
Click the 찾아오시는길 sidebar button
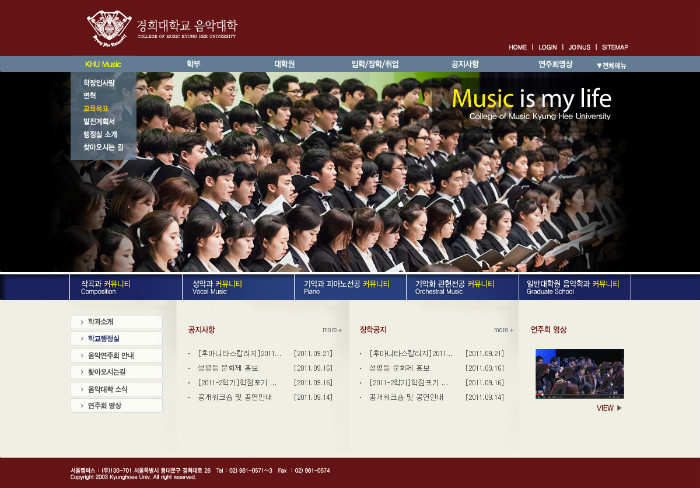[x=117, y=372]
